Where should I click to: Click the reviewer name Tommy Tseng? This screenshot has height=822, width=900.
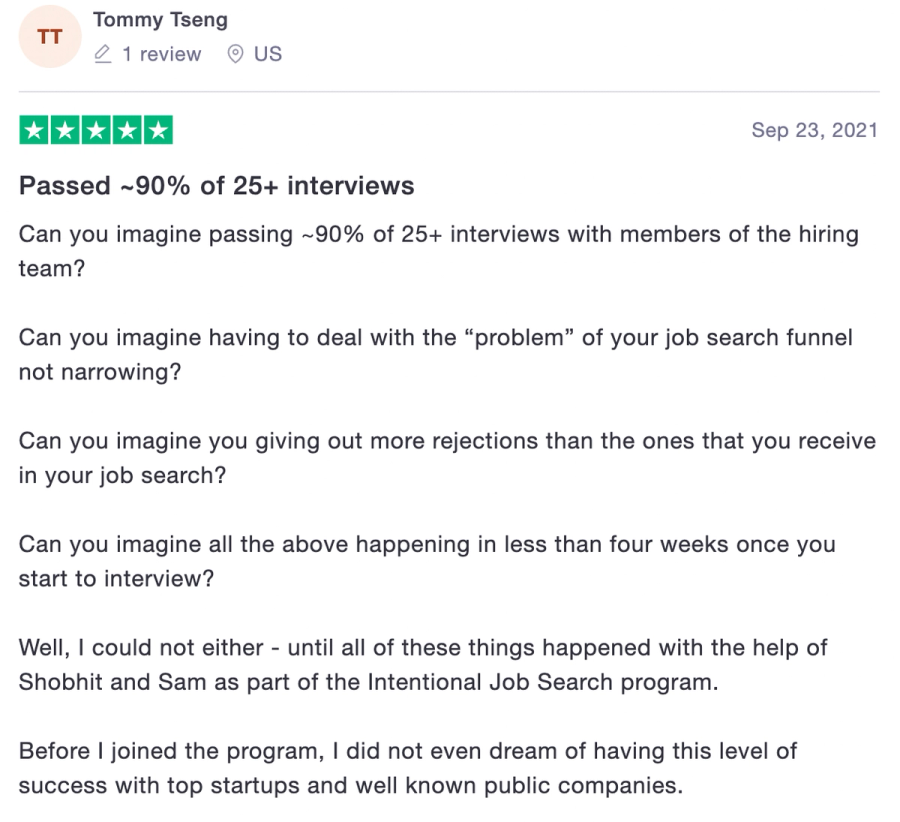(160, 18)
